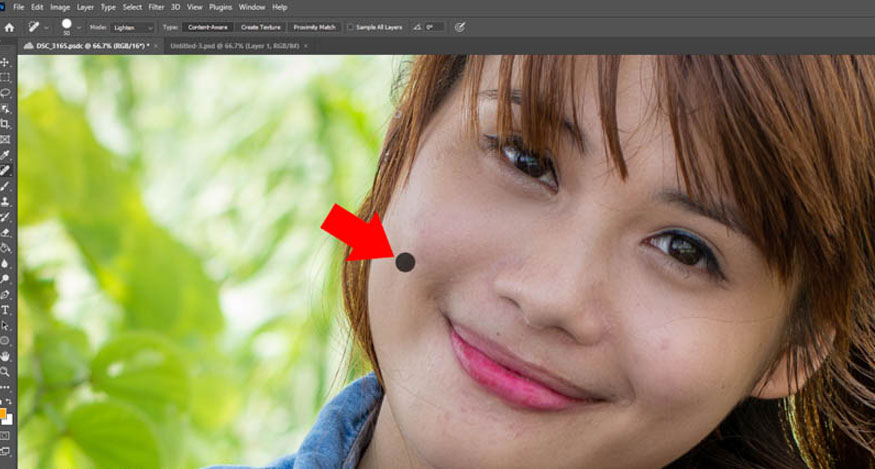Screen dimensions: 875x469
Task: Open the 3D menu
Action: click(x=176, y=7)
